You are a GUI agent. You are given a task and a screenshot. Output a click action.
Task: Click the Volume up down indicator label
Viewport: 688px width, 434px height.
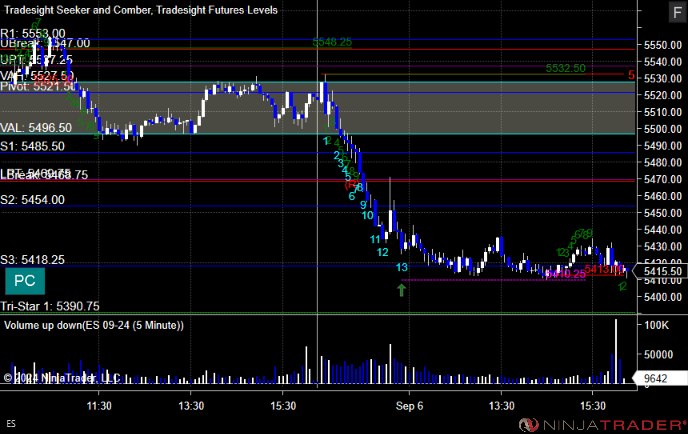tap(94, 325)
